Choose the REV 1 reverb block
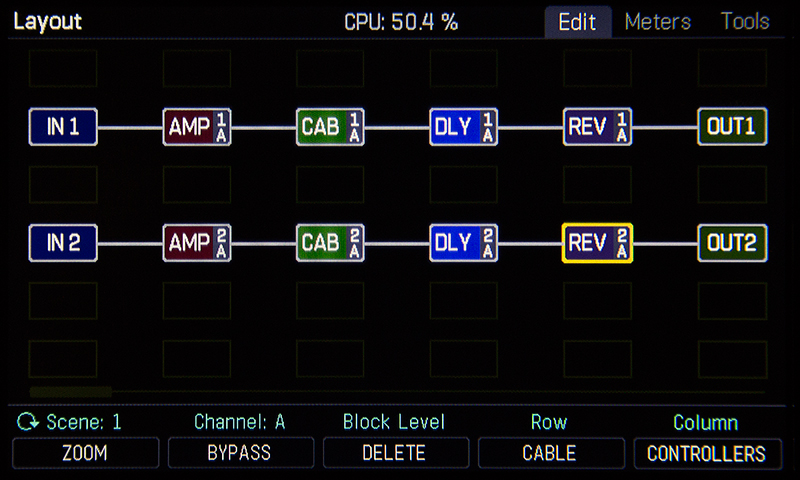 point(597,127)
